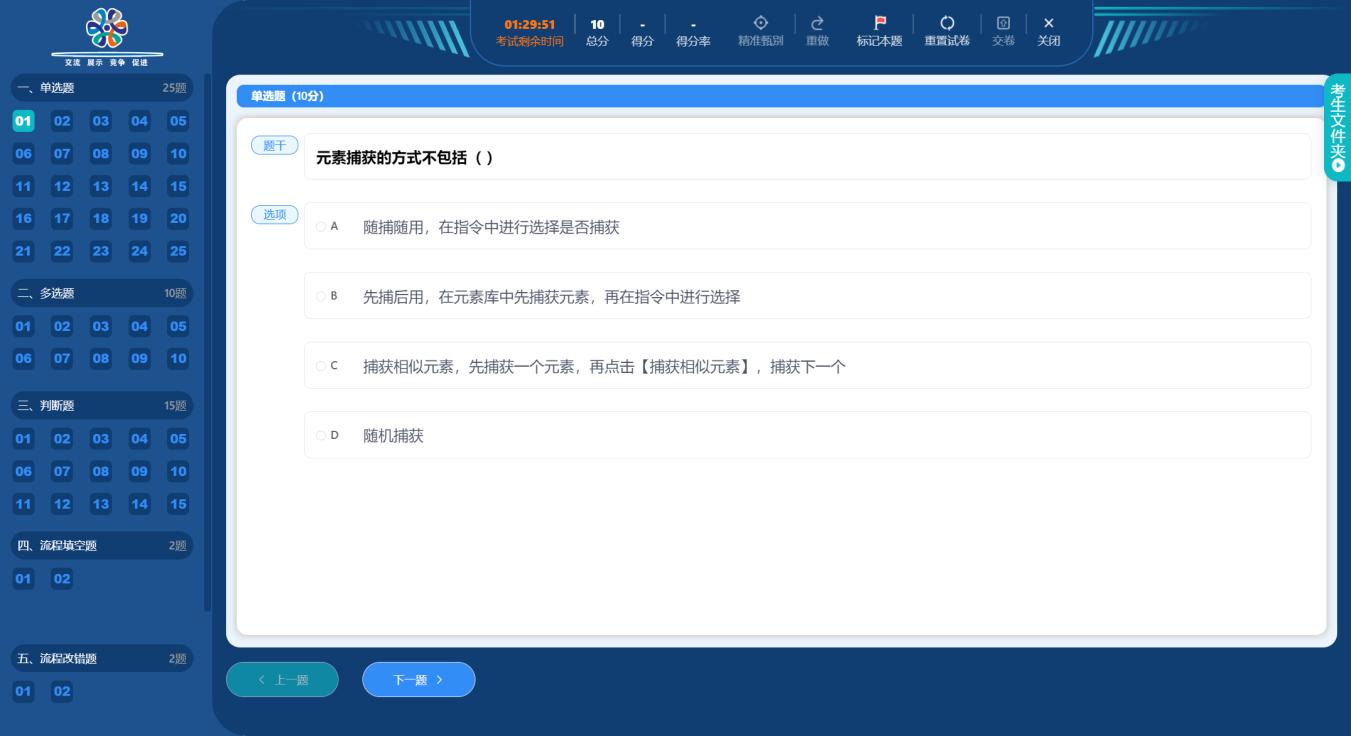
Task: Open the 流程改错题 section header
Action: [x=101, y=658]
